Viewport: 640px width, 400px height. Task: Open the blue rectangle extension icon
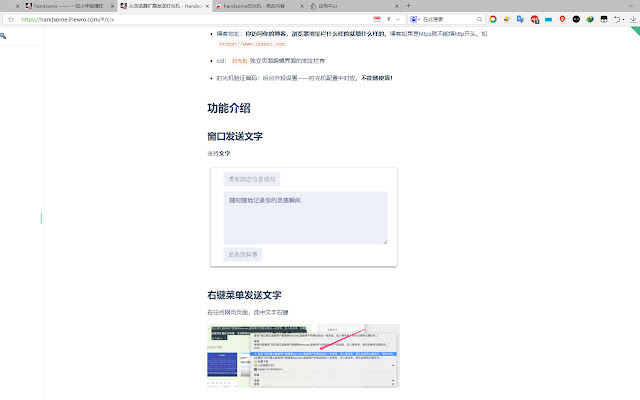(x=549, y=19)
